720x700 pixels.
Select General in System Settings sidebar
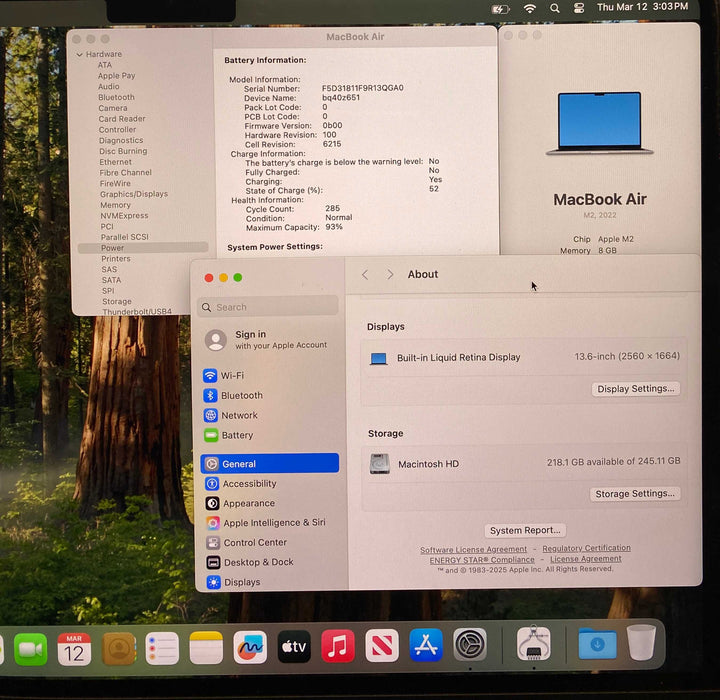270,463
